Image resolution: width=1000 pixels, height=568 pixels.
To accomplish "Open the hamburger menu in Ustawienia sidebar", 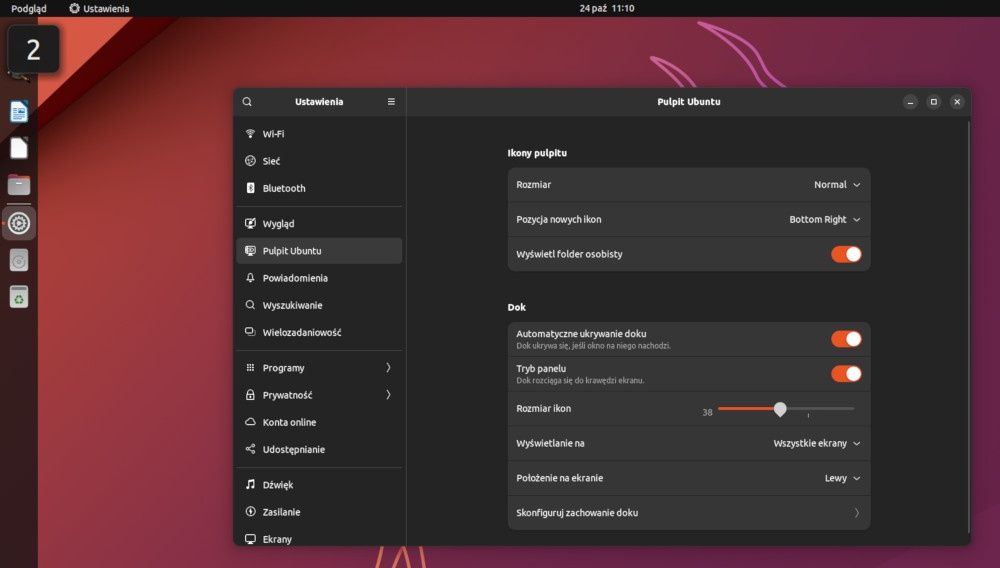I will (x=391, y=102).
